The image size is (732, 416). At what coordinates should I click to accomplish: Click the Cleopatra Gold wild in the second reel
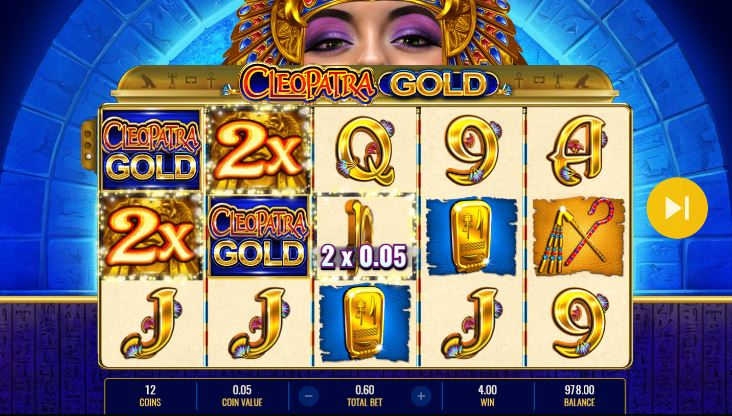[x=259, y=236]
